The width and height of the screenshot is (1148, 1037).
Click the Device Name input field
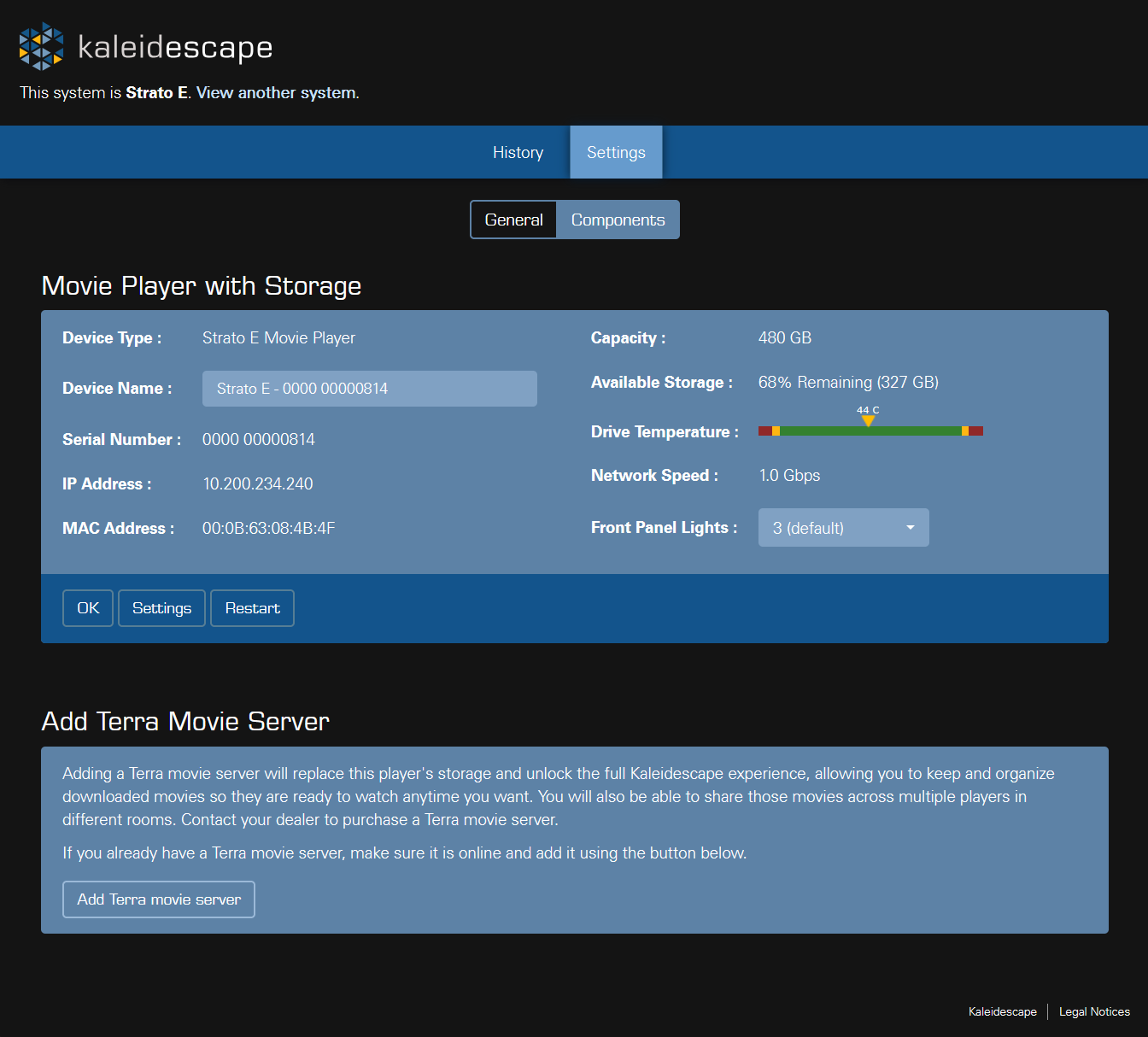(x=369, y=389)
